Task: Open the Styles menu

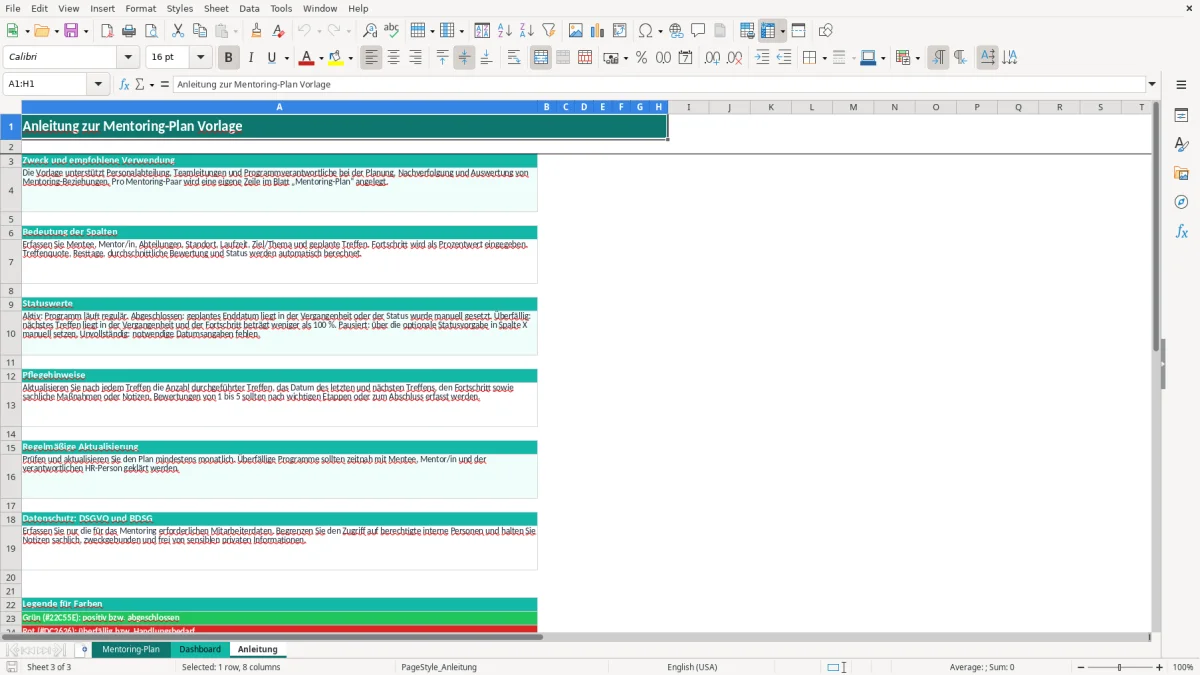Action: [x=180, y=8]
